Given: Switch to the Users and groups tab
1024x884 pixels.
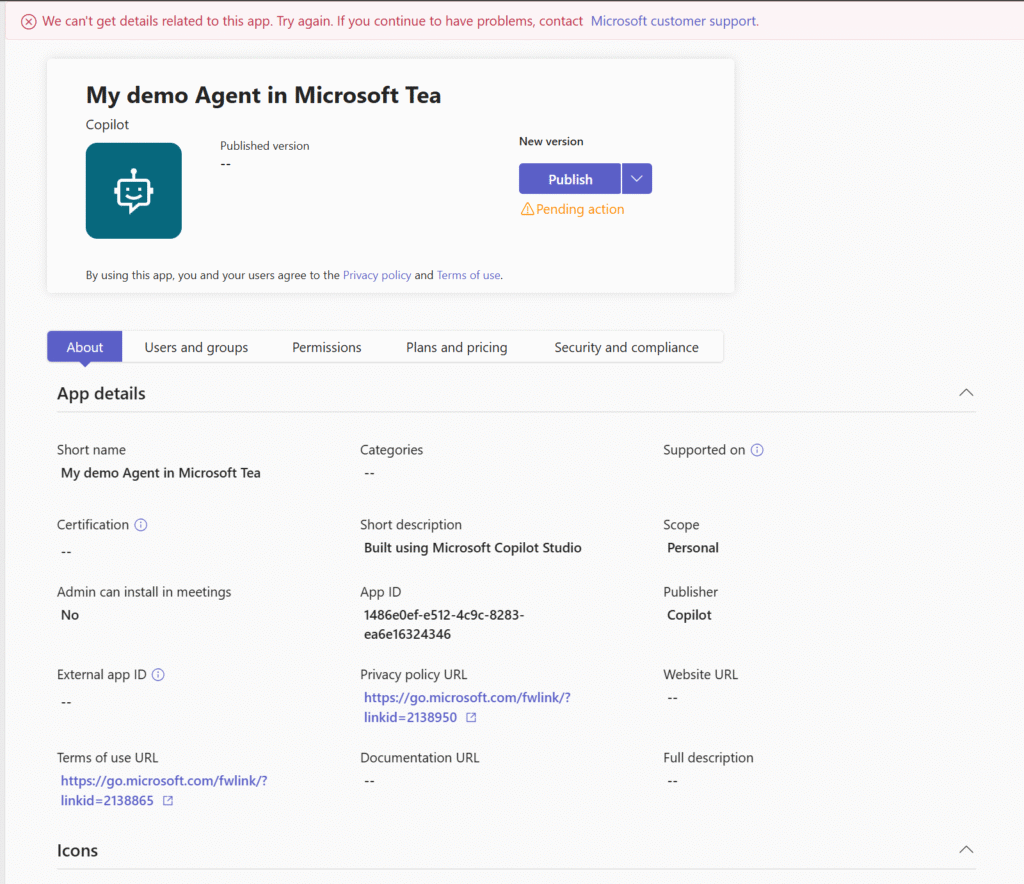Looking at the screenshot, I should pyautogui.click(x=196, y=347).
